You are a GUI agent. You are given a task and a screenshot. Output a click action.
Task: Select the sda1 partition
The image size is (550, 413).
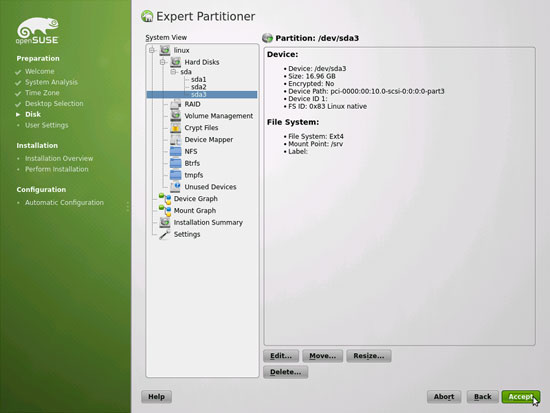pyautogui.click(x=199, y=79)
